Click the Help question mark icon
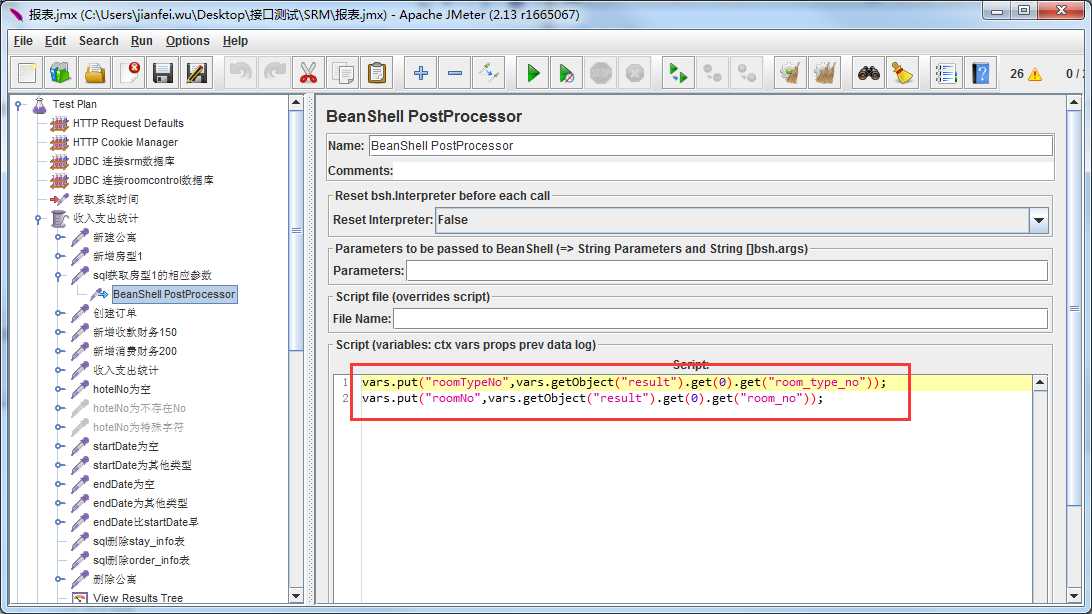The height and width of the screenshot is (614, 1092). click(981, 73)
